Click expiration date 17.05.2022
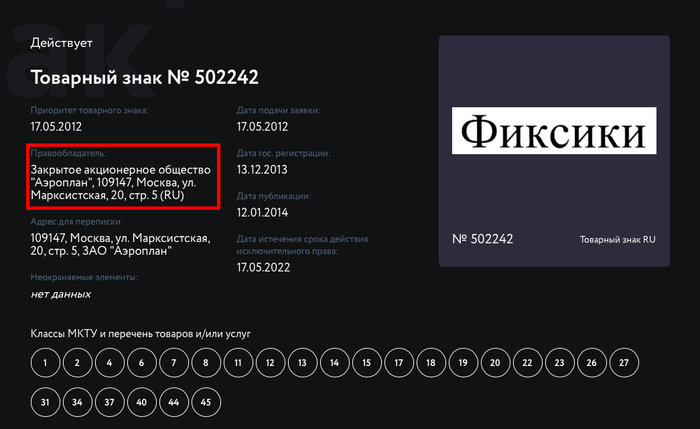The height and width of the screenshot is (429, 700). click(x=263, y=267)
